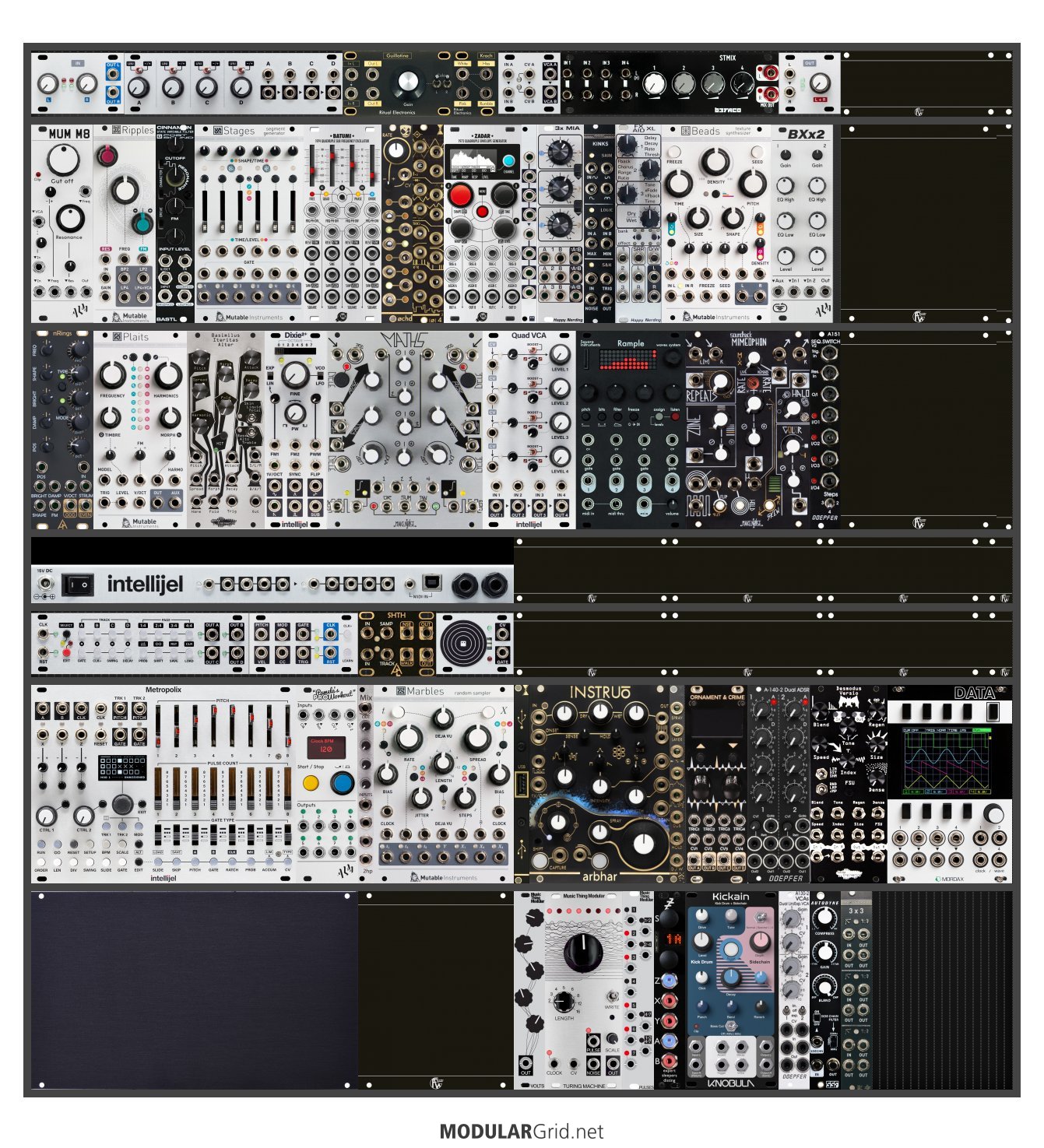Click the MUM M8 Resonance knob
The width and height of the screenshot is (1044, 1148).
[x=69, y=217]
